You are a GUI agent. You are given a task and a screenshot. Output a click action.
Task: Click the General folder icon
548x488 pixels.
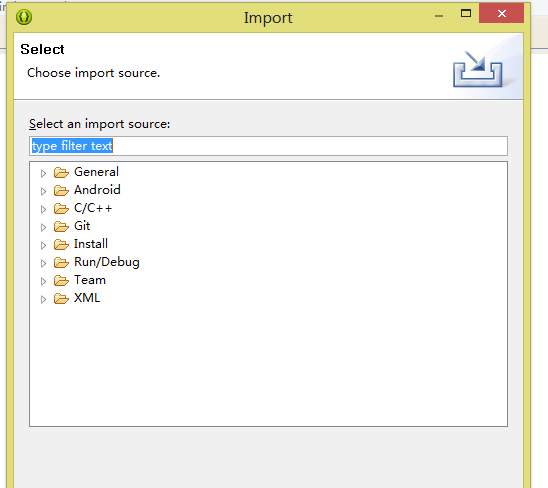61,172
